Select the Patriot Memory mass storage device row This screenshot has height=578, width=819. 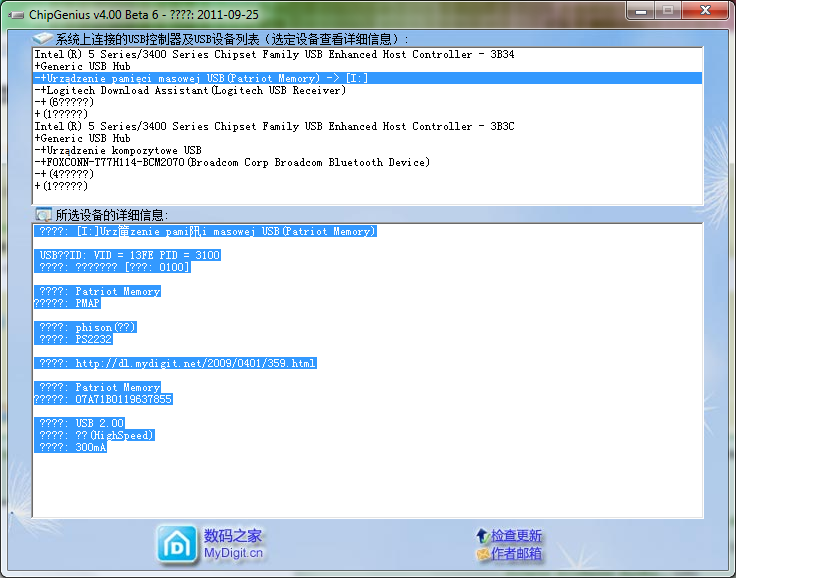point(367,78)
